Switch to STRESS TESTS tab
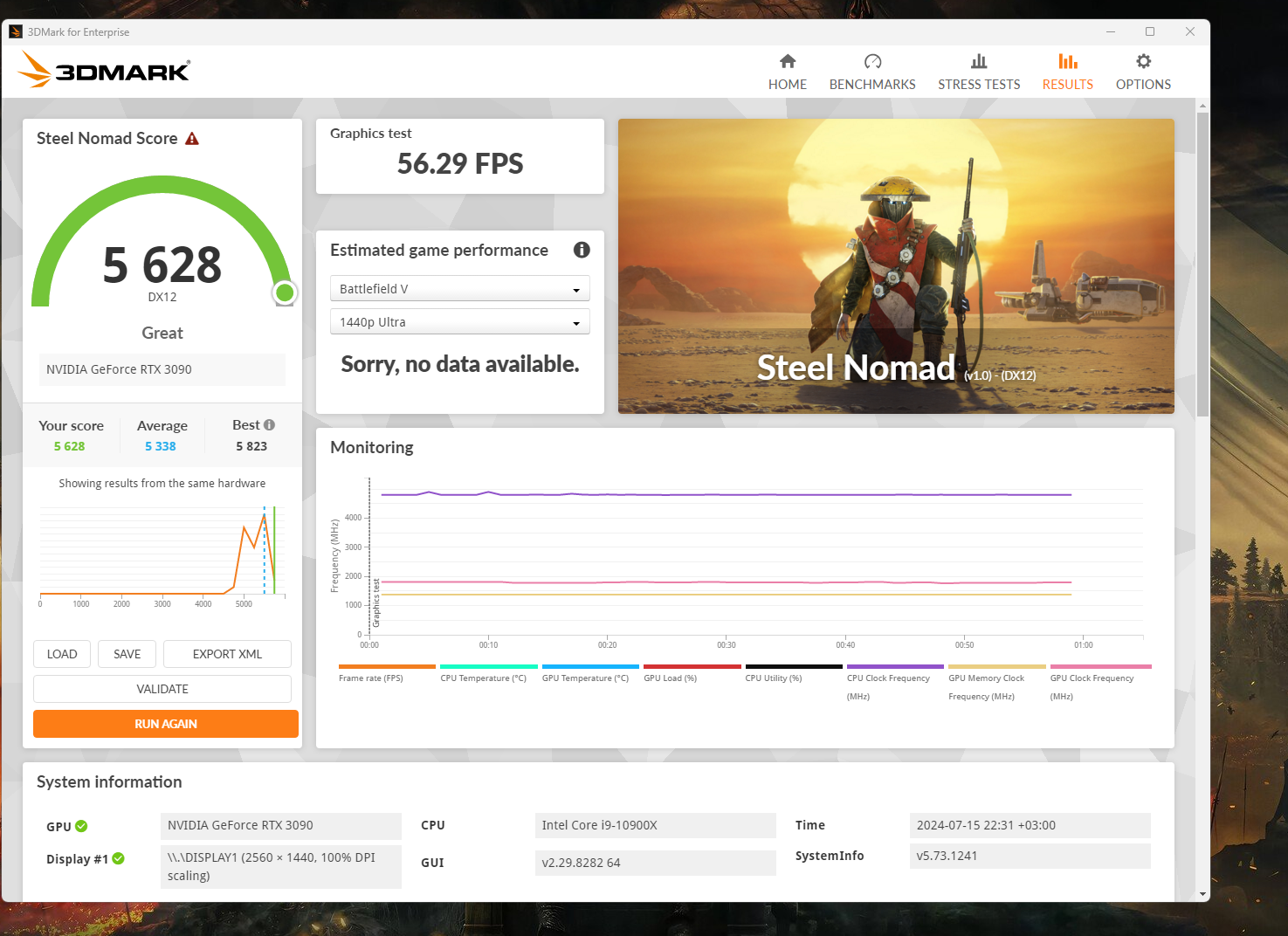This screenshot has height=936, width=1288. [979, 72]
